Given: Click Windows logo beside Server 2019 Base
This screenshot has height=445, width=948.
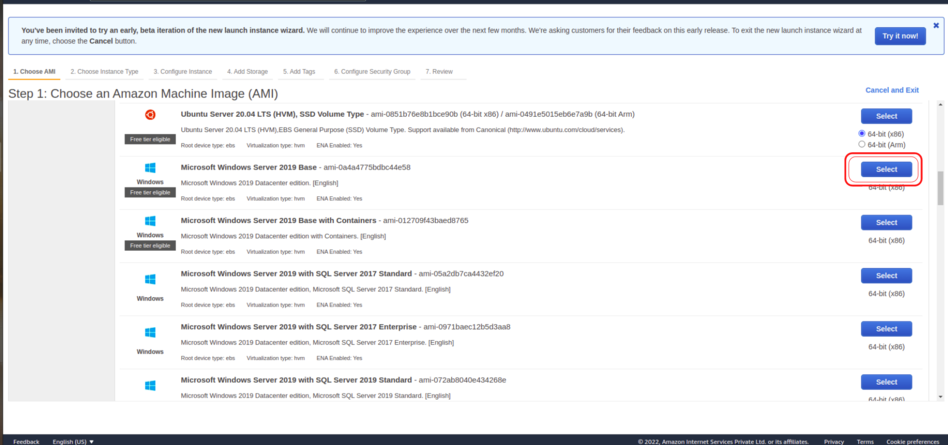Looking at the screenshot, I should pyautogui.click(x=150, y=168).
